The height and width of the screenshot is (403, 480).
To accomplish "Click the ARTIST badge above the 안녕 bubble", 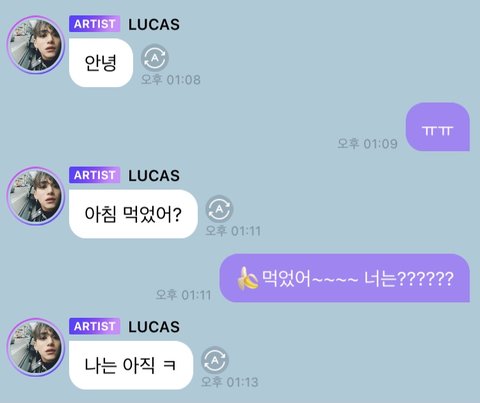I will [95, 24].
